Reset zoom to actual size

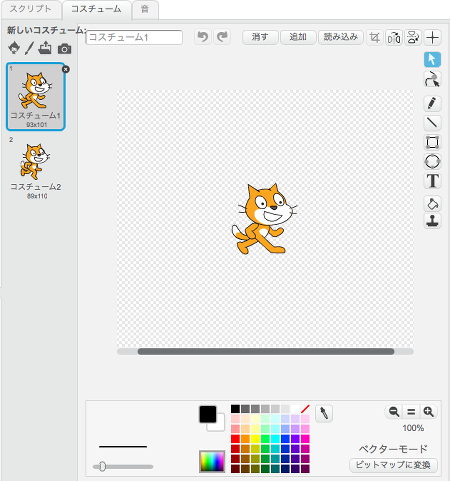pyautogui.click(x=411, y=412)
